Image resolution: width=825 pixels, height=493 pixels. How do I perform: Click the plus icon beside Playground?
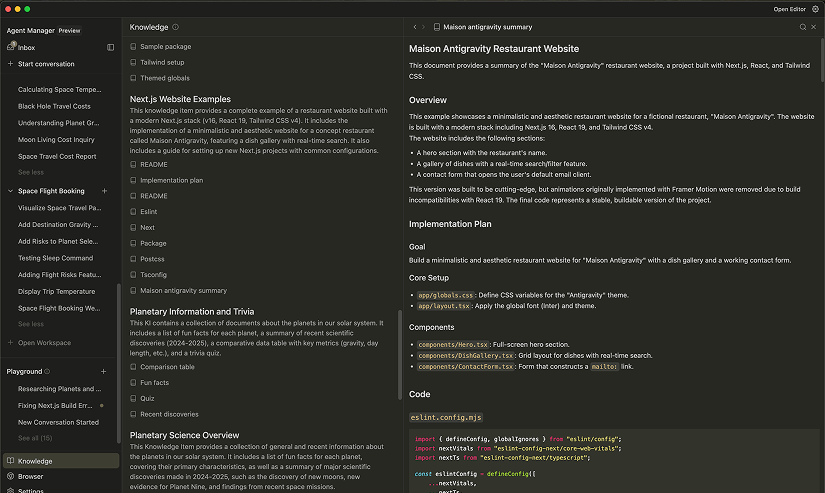pos(104,371)
